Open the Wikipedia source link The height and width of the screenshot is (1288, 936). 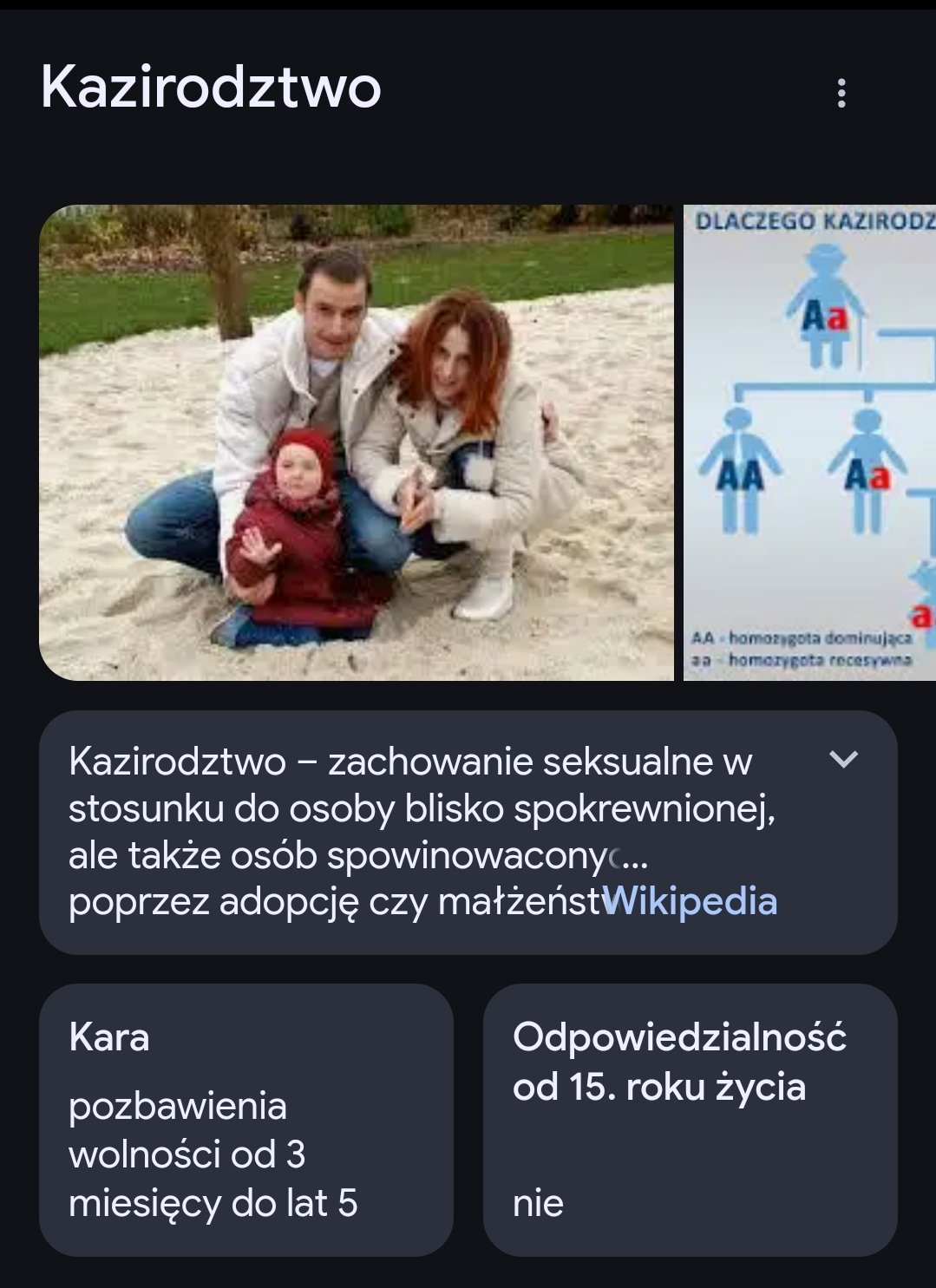click(x=689, y=901)
